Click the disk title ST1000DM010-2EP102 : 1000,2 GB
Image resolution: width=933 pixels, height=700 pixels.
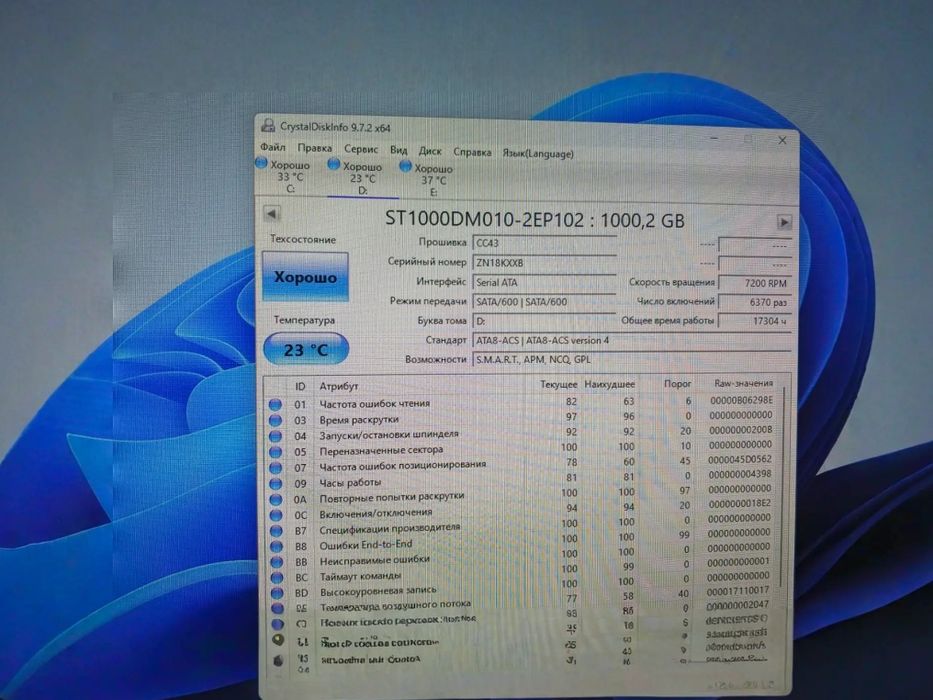(x=534, y=220)
